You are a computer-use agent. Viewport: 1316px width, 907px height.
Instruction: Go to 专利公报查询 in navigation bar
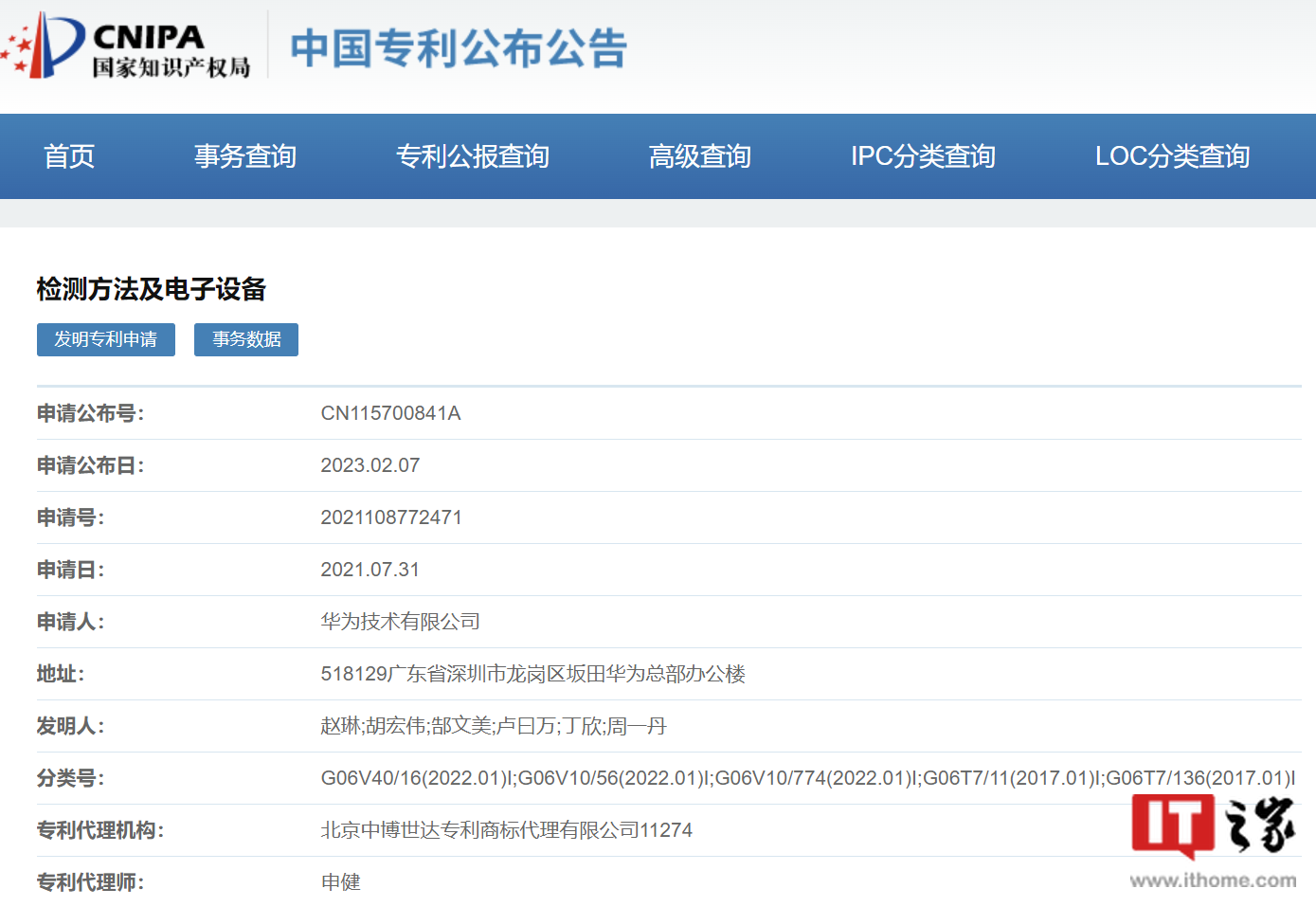click(473, 156)
